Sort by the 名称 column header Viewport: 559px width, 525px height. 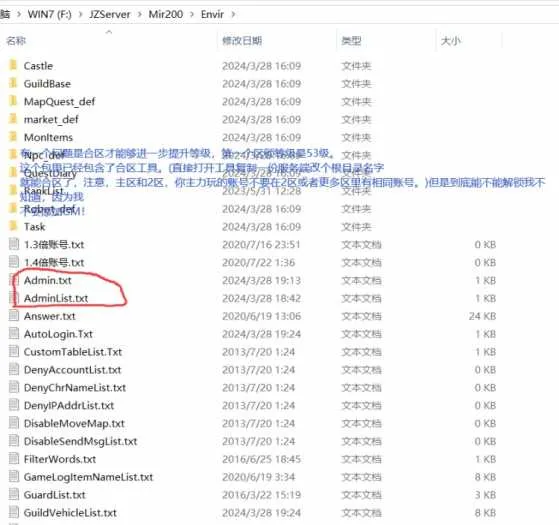click(16, 41)
